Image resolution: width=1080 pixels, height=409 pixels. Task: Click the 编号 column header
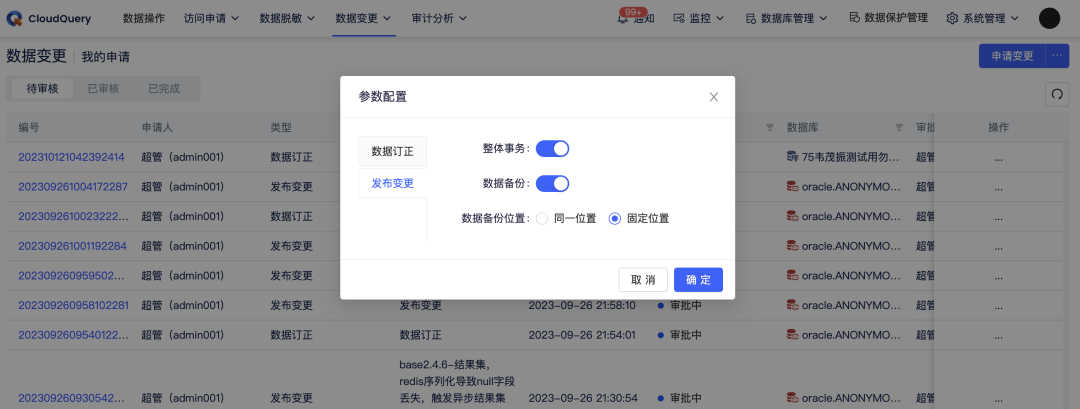click(x=29, y=127)
